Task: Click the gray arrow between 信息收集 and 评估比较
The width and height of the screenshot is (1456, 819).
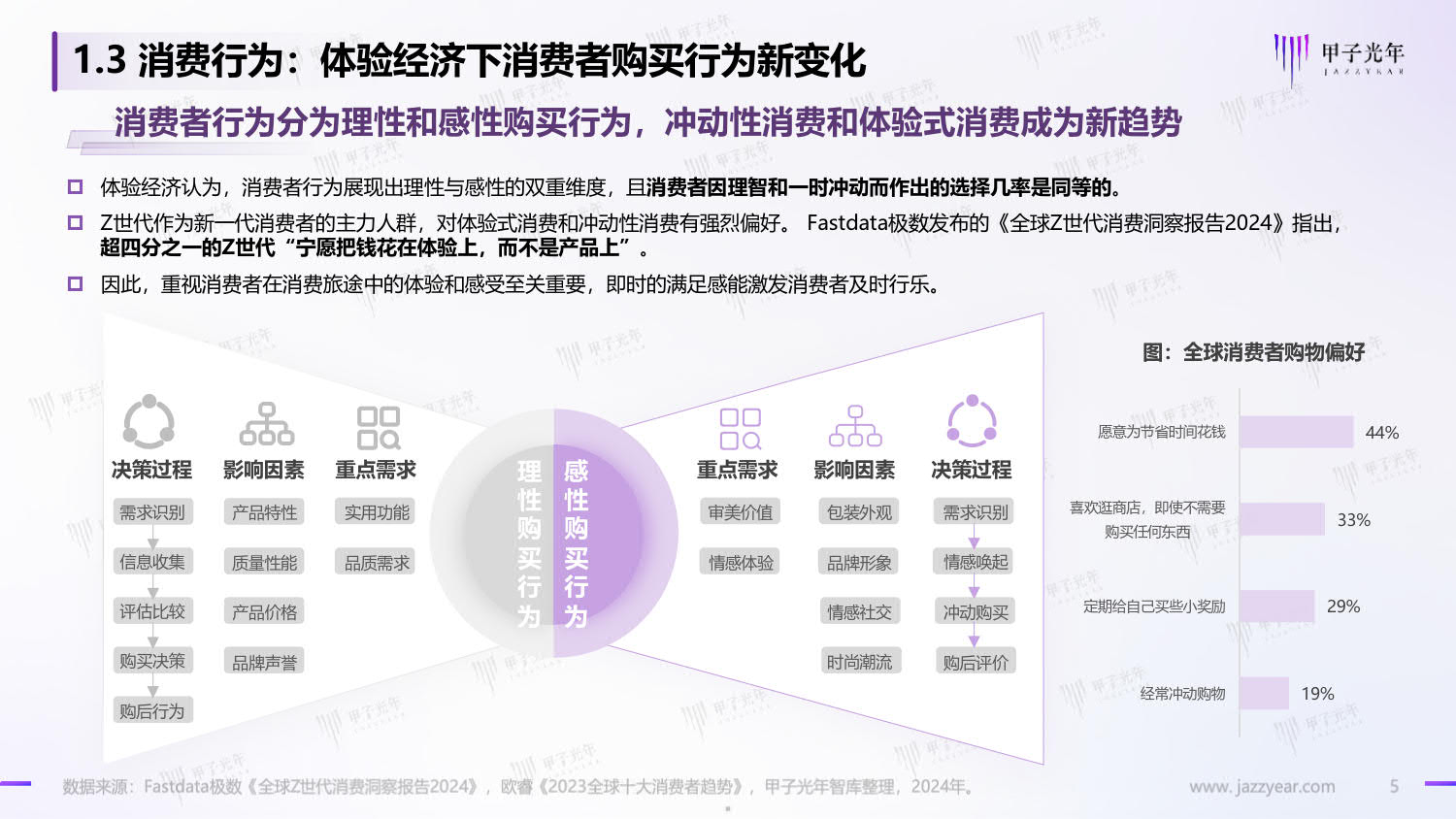Action: (x=152, y=586)
